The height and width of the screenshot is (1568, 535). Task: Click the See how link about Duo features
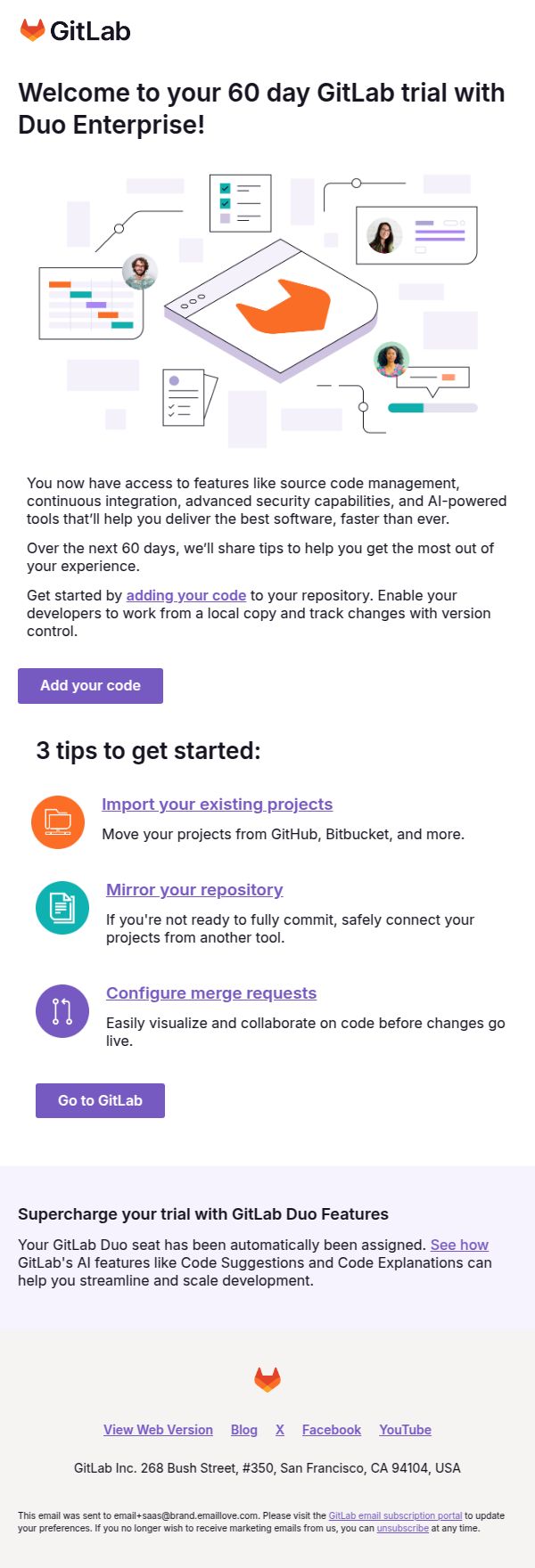tap(458, 1245)
